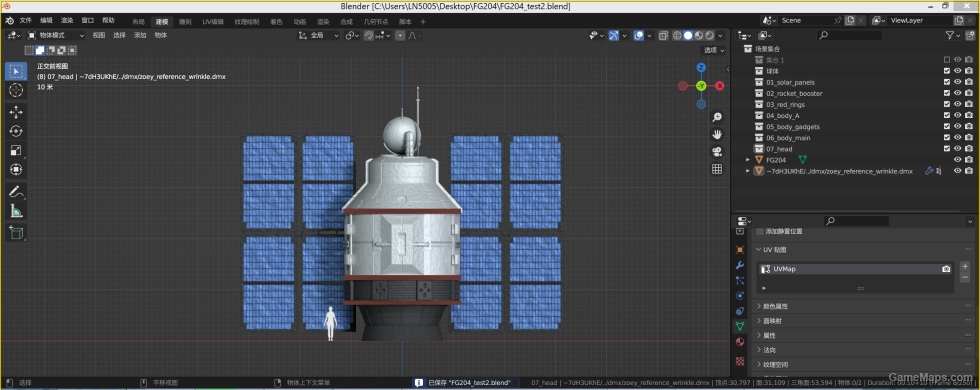
Task: Choose the 3D Cursor tool
Action: tap(16, 90)
